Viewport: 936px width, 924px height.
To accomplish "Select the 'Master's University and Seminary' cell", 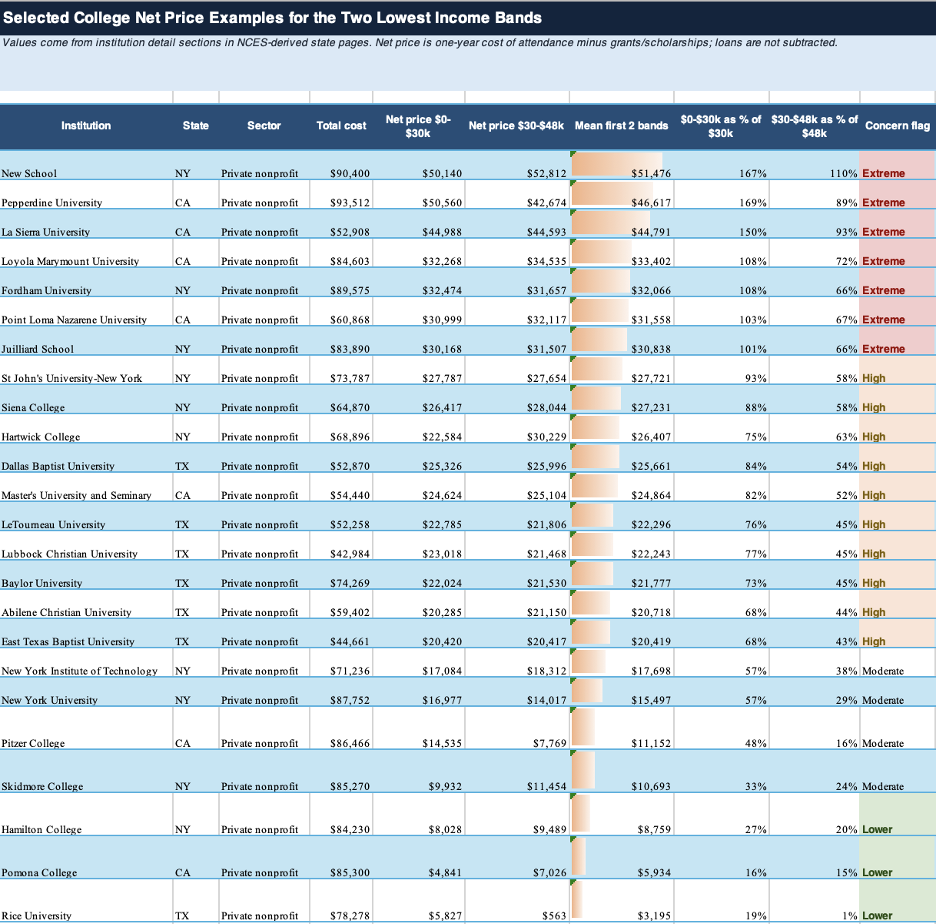I will (86, 487).
